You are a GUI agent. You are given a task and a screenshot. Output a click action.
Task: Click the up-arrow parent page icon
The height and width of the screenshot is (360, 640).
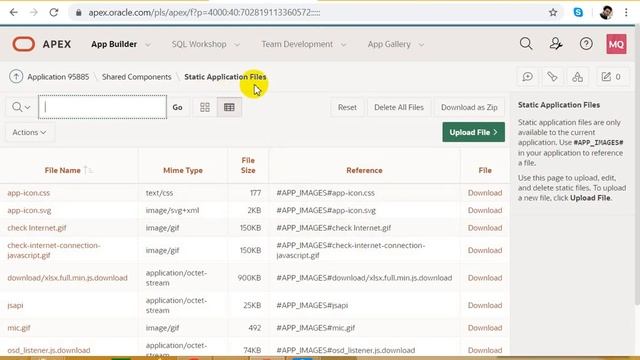point(16,76)
